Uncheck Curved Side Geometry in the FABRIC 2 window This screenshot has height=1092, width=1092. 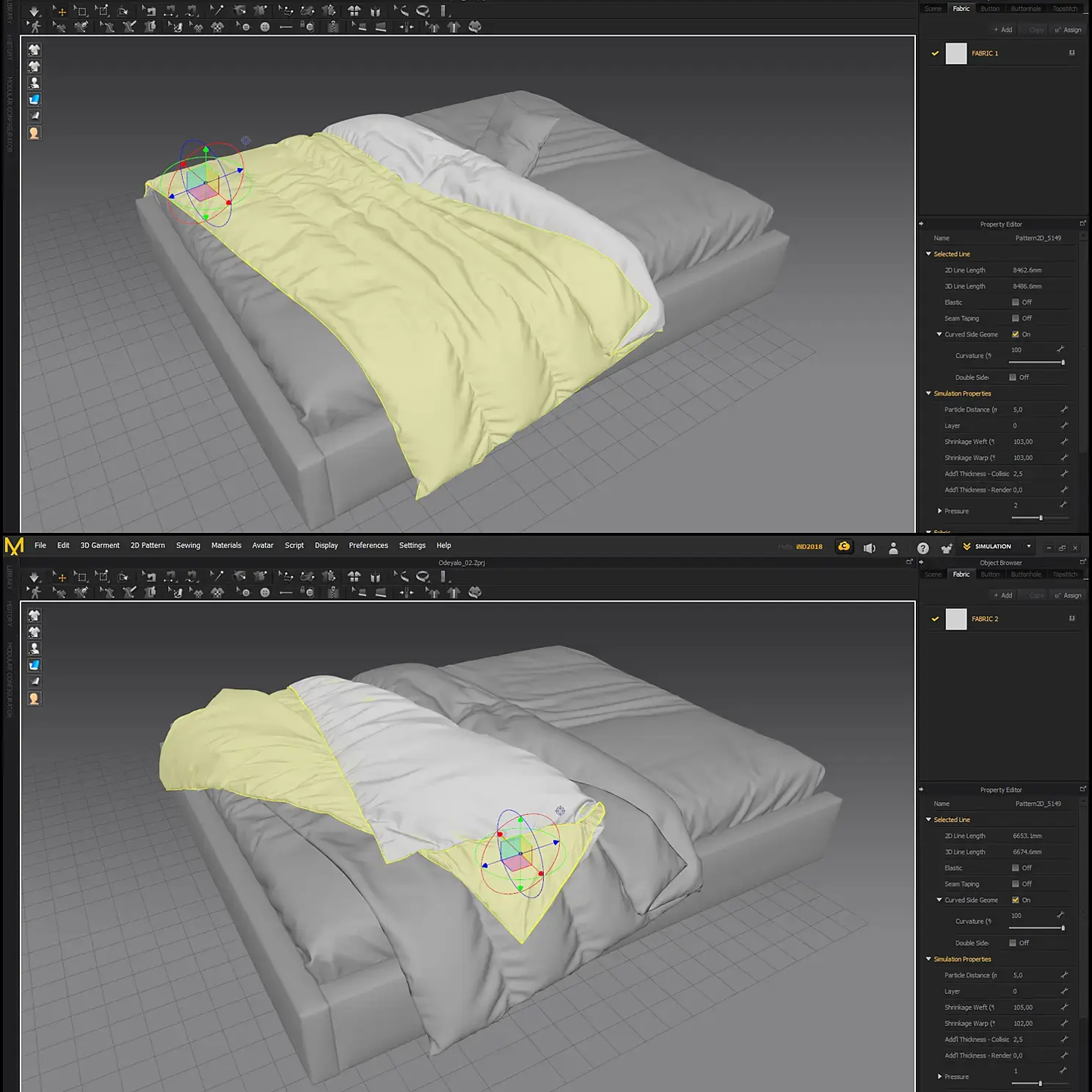(1016, 900)
